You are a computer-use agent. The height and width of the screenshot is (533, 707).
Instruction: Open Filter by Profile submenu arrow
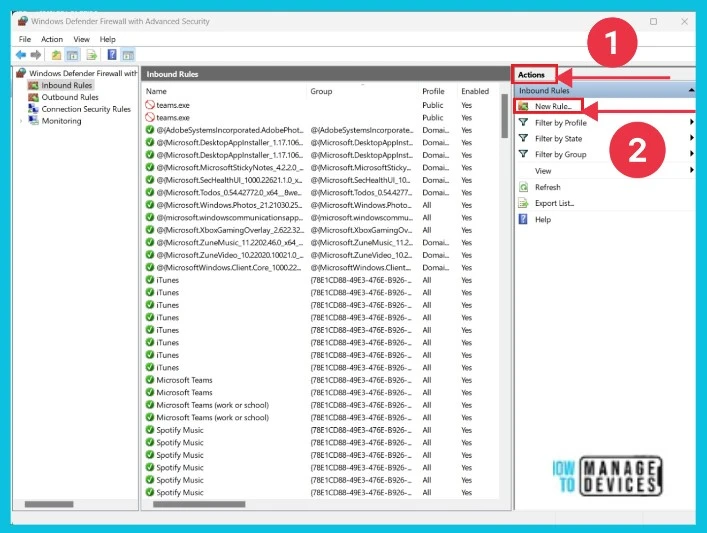[691, 122]
